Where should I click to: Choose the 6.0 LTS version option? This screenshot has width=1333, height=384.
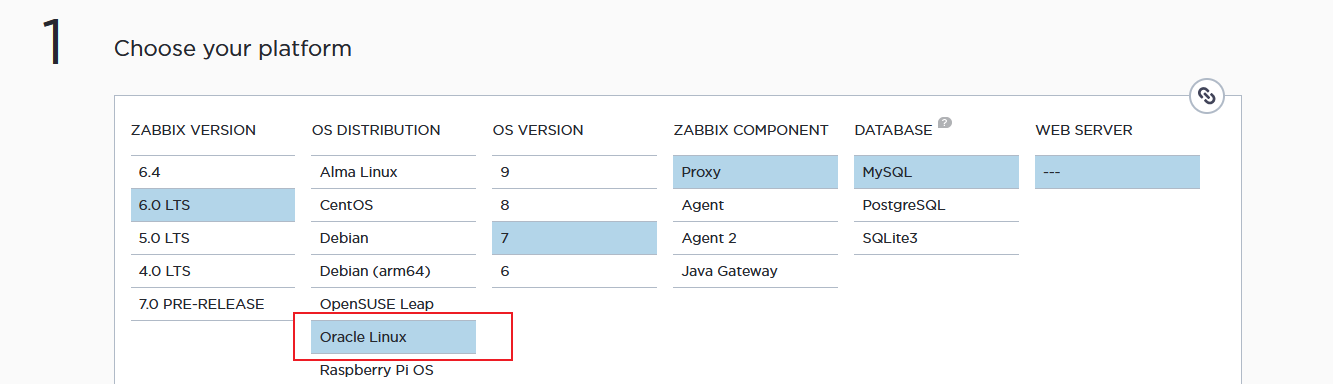[213, 205]
